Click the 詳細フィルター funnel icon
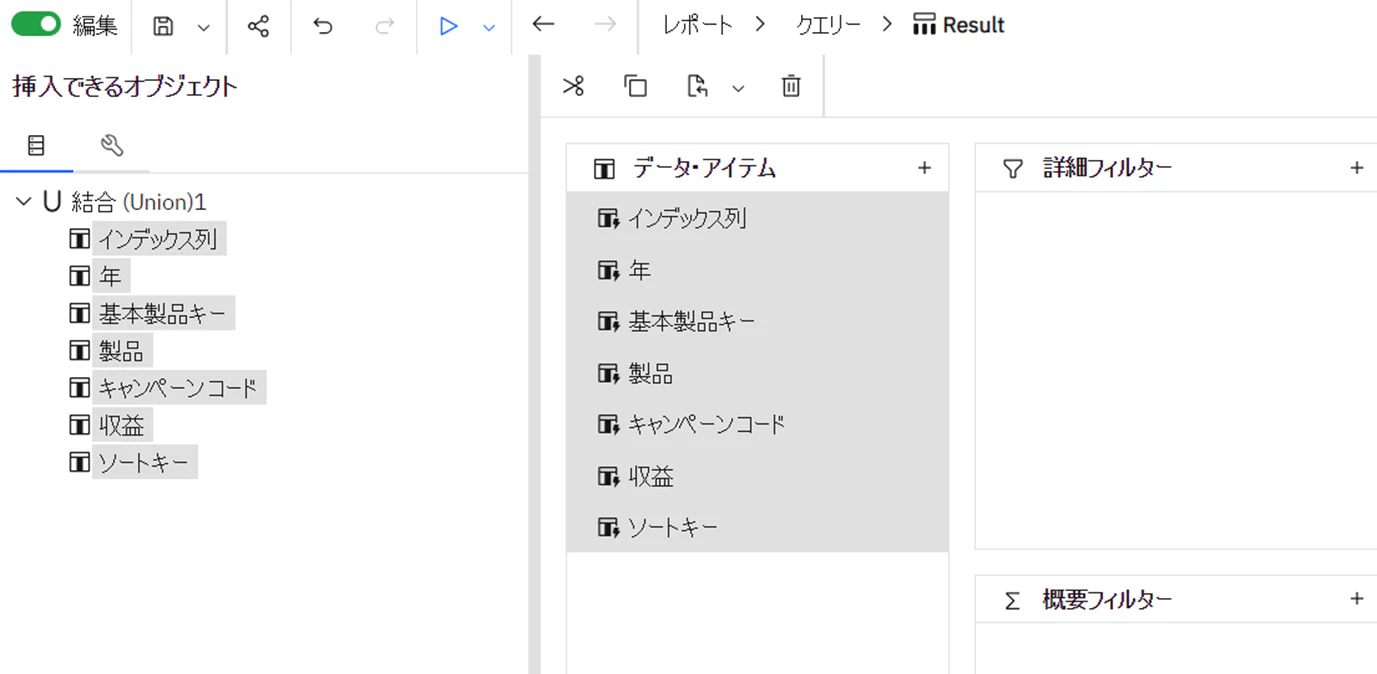This screenshot has height=674, width=1377. point(1013,169)
